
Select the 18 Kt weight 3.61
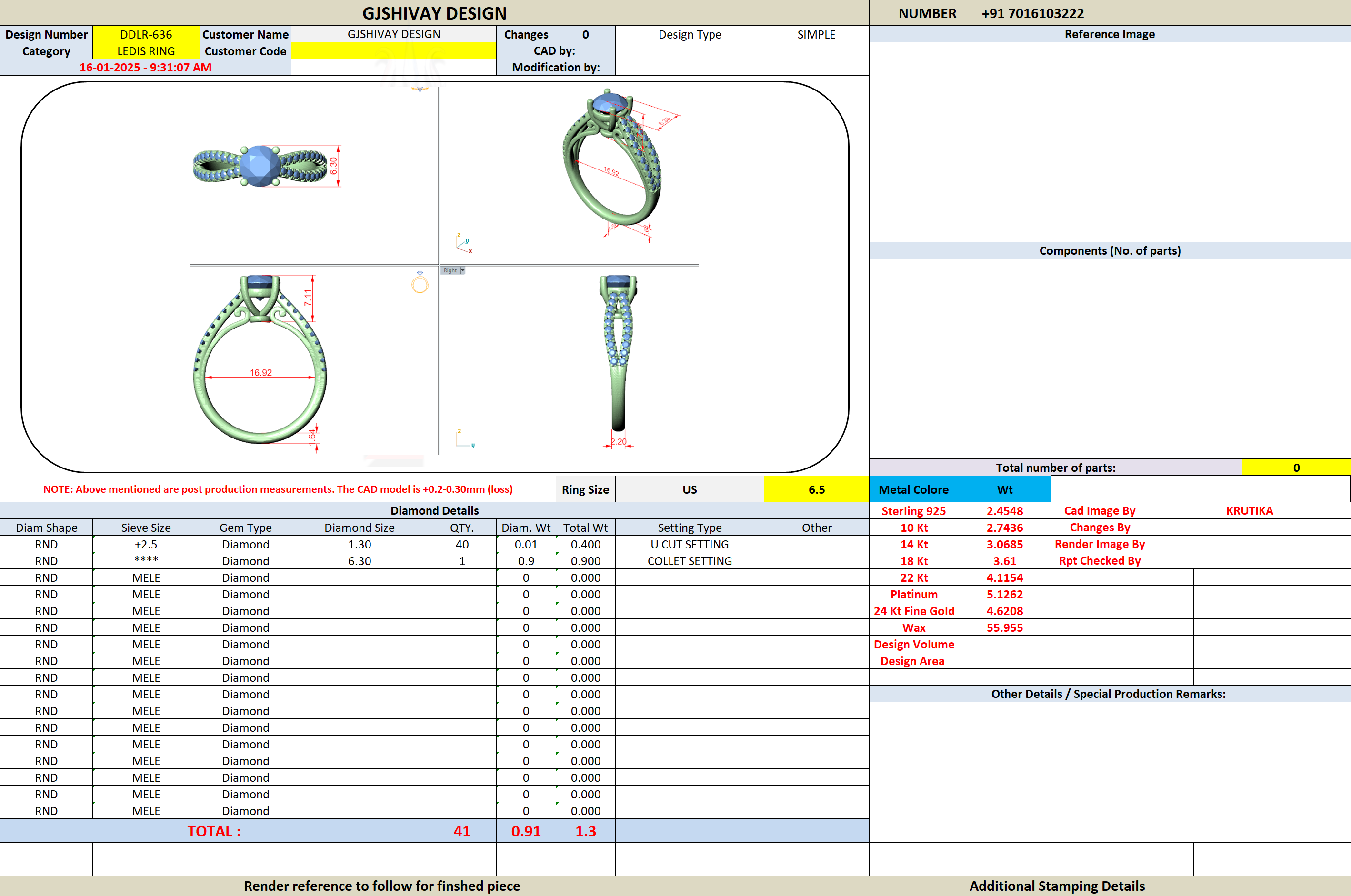point(1004,560)
